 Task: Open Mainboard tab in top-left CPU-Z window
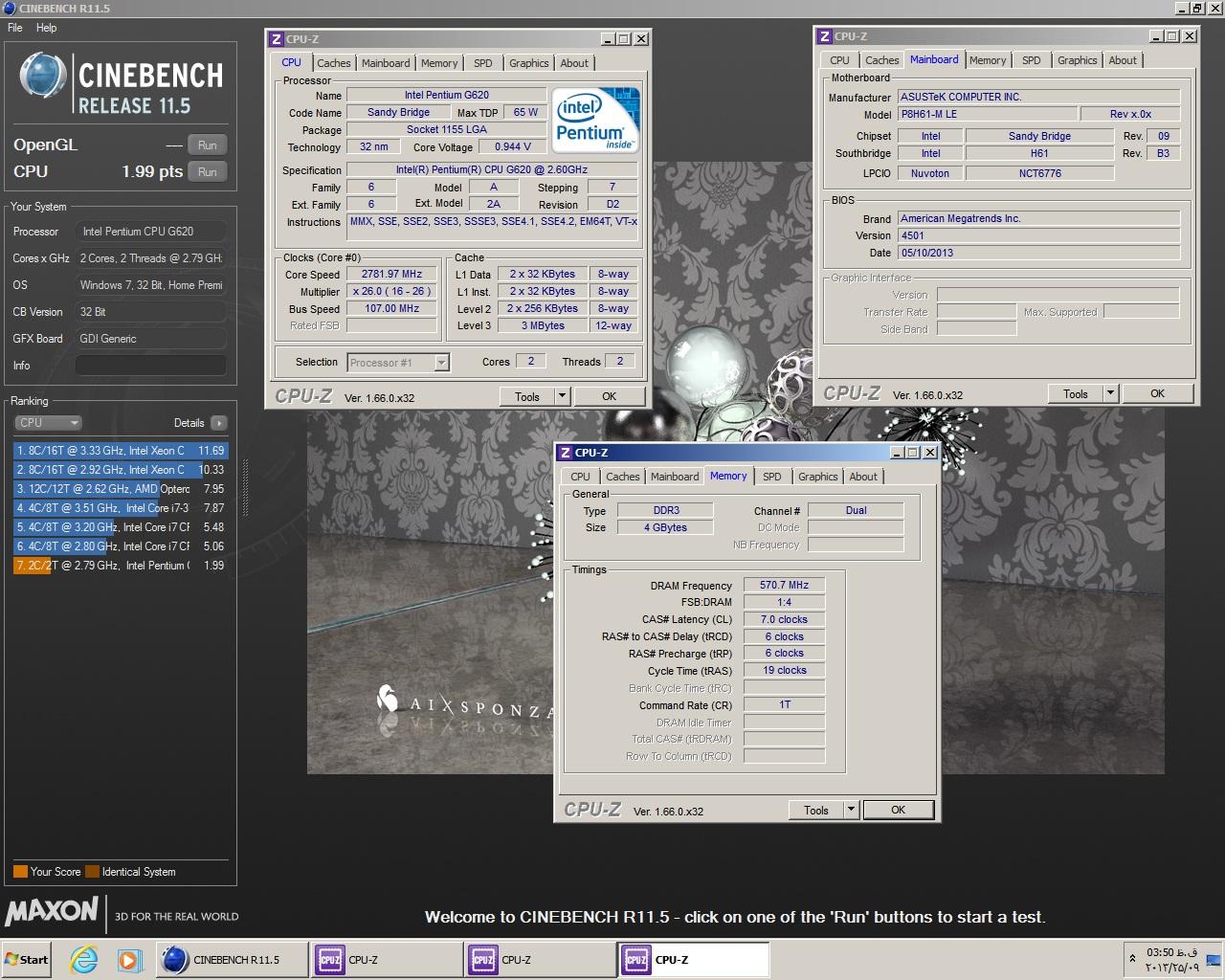(x=386, y=63)
